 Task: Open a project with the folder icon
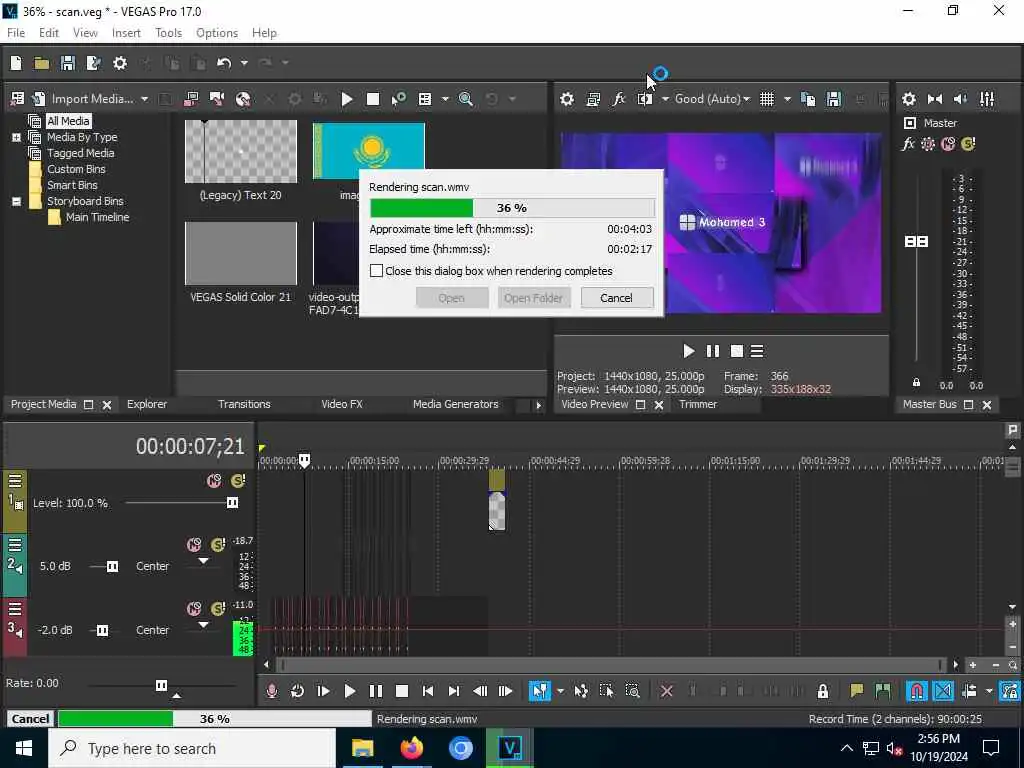point(42,63)
